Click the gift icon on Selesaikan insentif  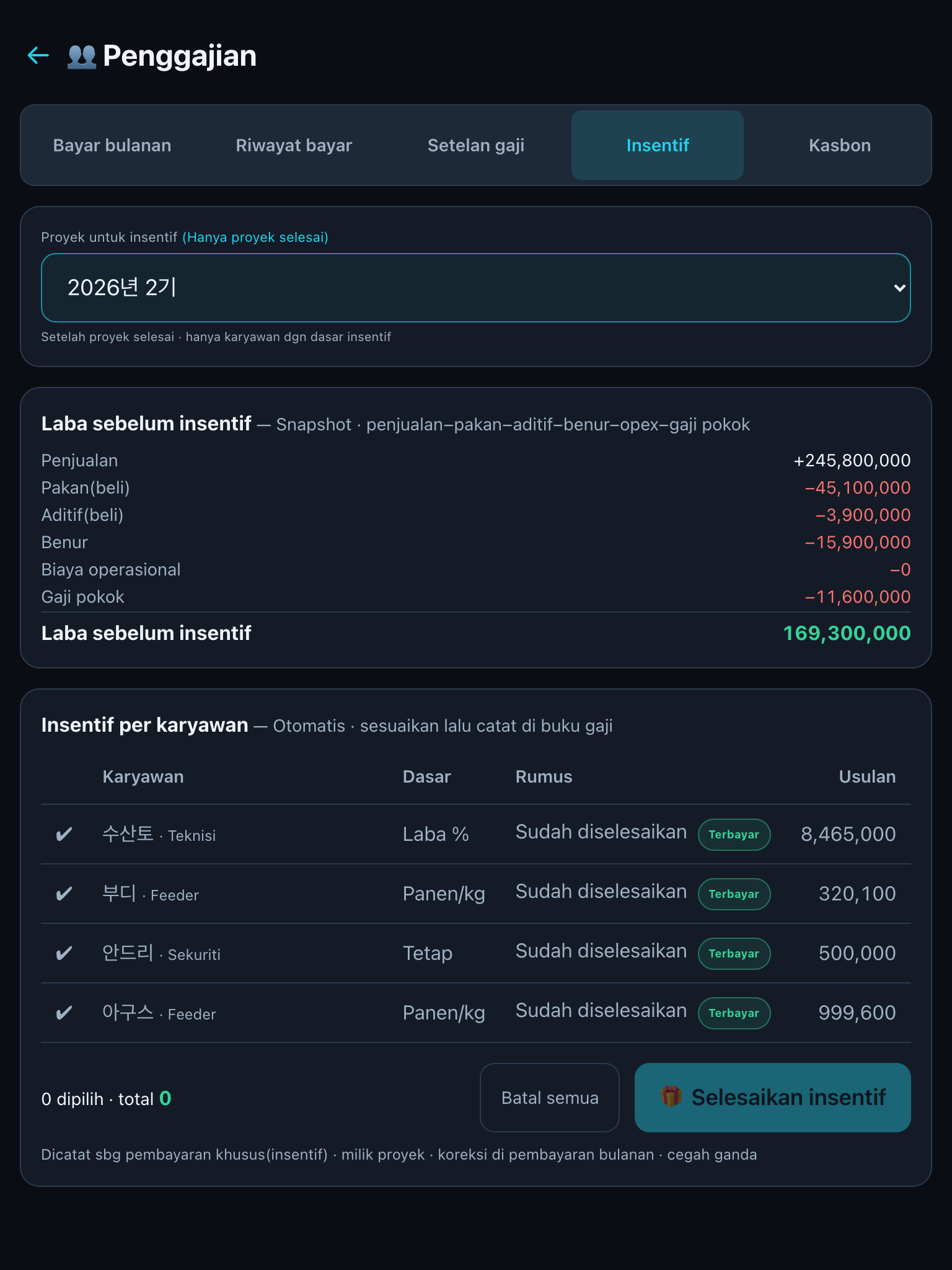tap(671, 1096)
